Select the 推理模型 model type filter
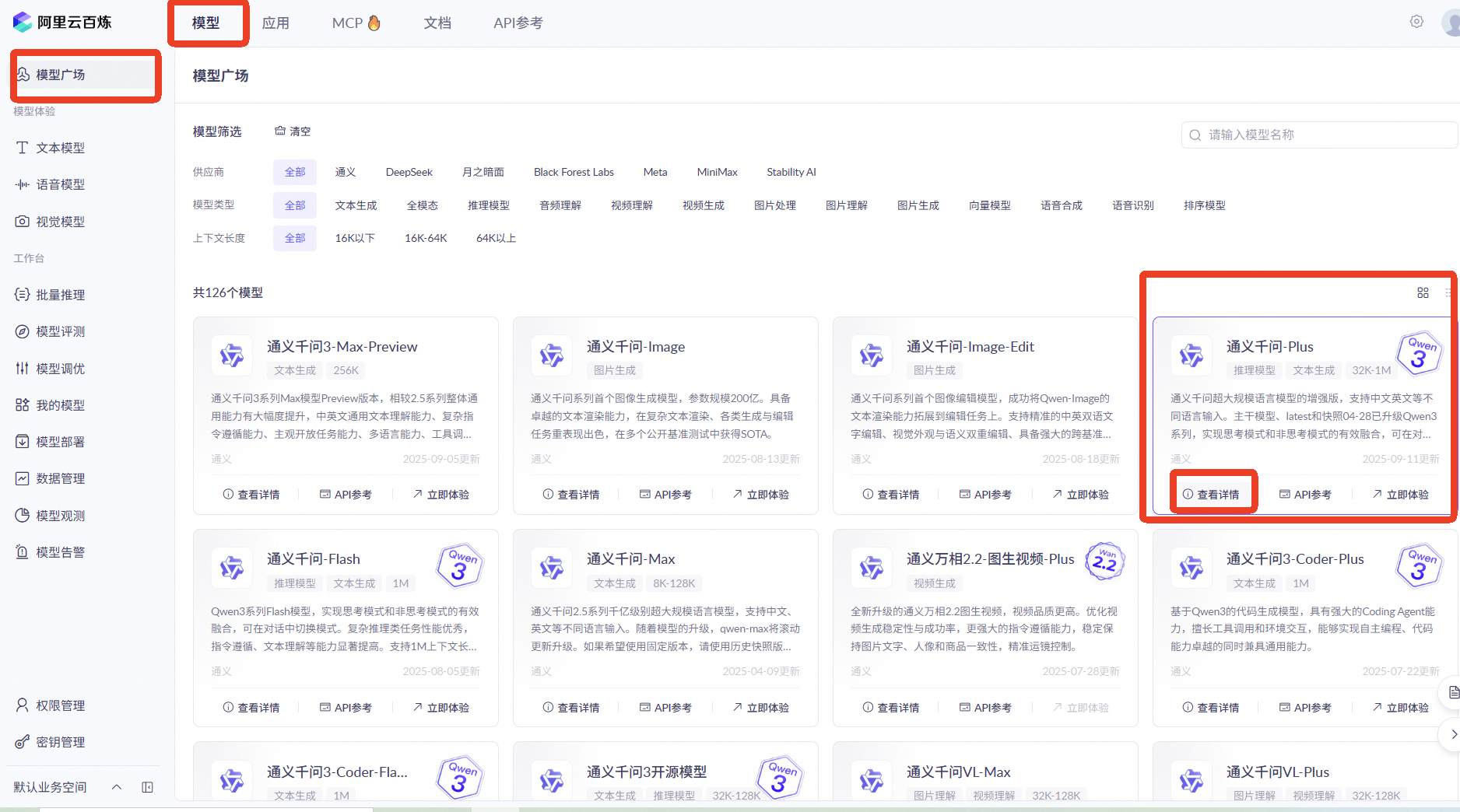Screen dimensions: 1460x812 pyautogui.click(x=488, y=205)
